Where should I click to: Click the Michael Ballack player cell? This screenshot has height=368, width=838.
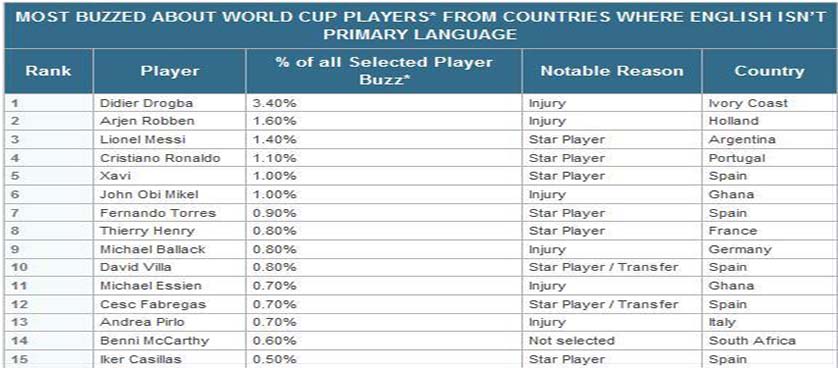pos(169,249)
